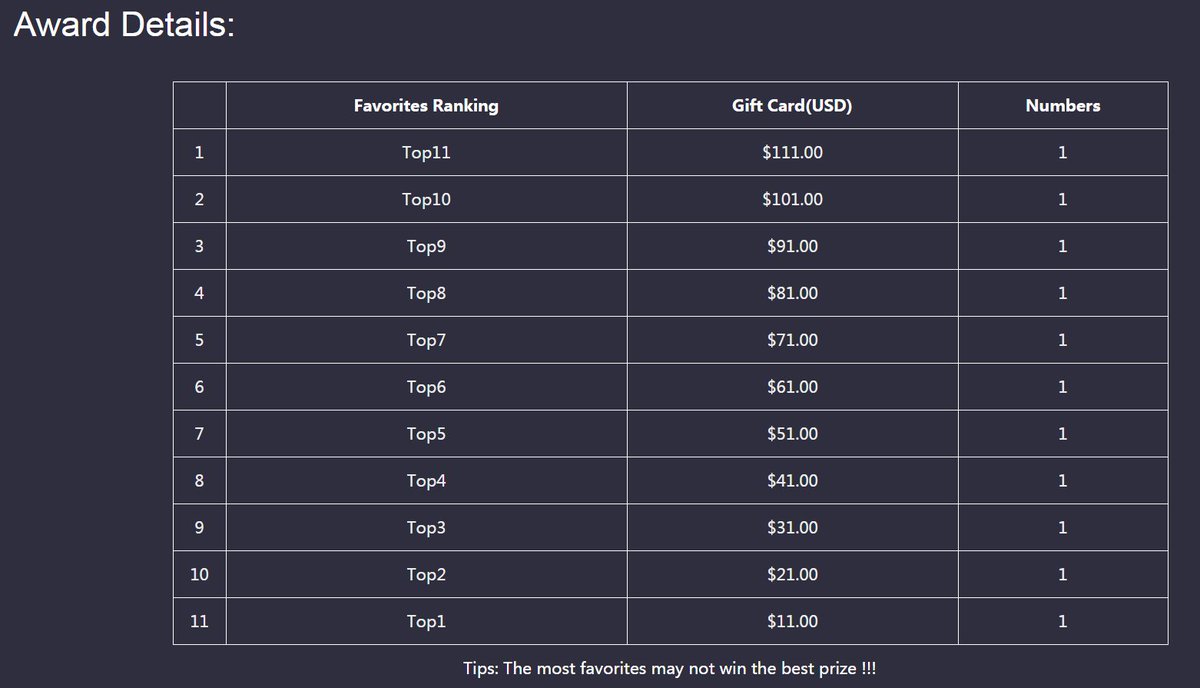This screenshot has height=688, width=1200.
Task: Select the $11.00 gift card amount
Action: [792, 622]
